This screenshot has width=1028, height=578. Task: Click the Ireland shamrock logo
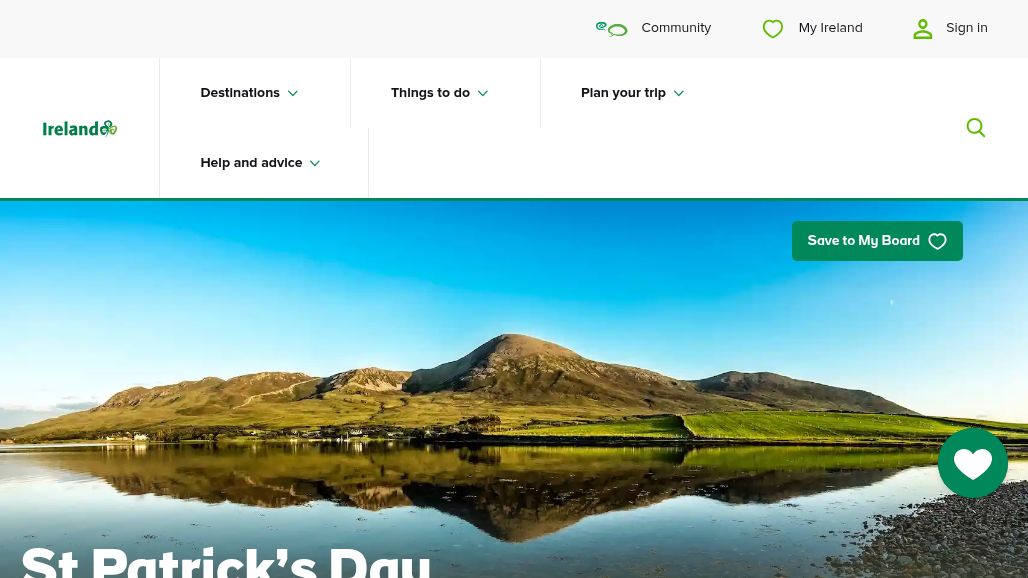click(x=79, y=128)
